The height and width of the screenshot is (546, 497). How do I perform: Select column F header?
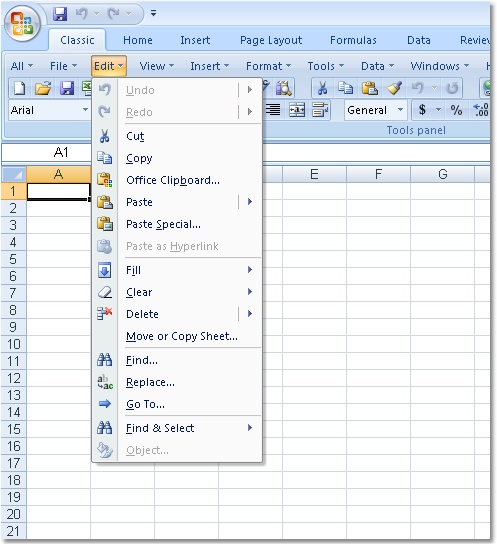378,174
